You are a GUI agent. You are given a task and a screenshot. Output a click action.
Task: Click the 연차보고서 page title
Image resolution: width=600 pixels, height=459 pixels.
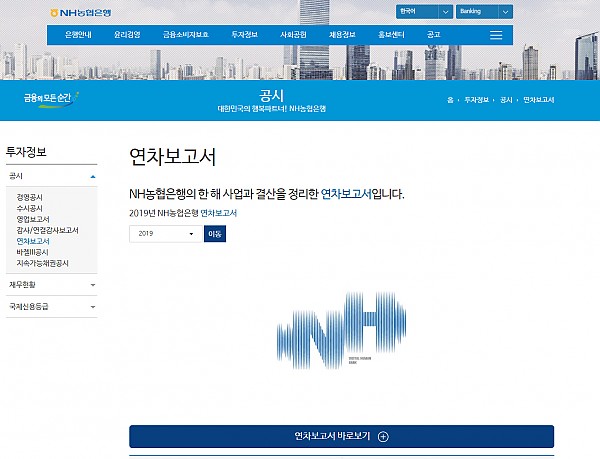(173, 157)
